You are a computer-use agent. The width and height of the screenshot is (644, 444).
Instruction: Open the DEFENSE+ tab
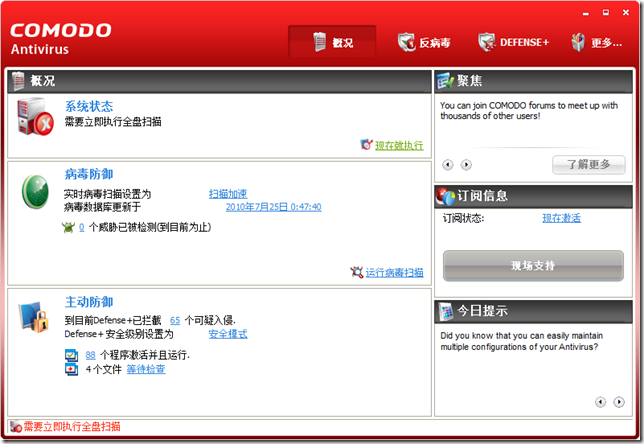tap(513, 42)
